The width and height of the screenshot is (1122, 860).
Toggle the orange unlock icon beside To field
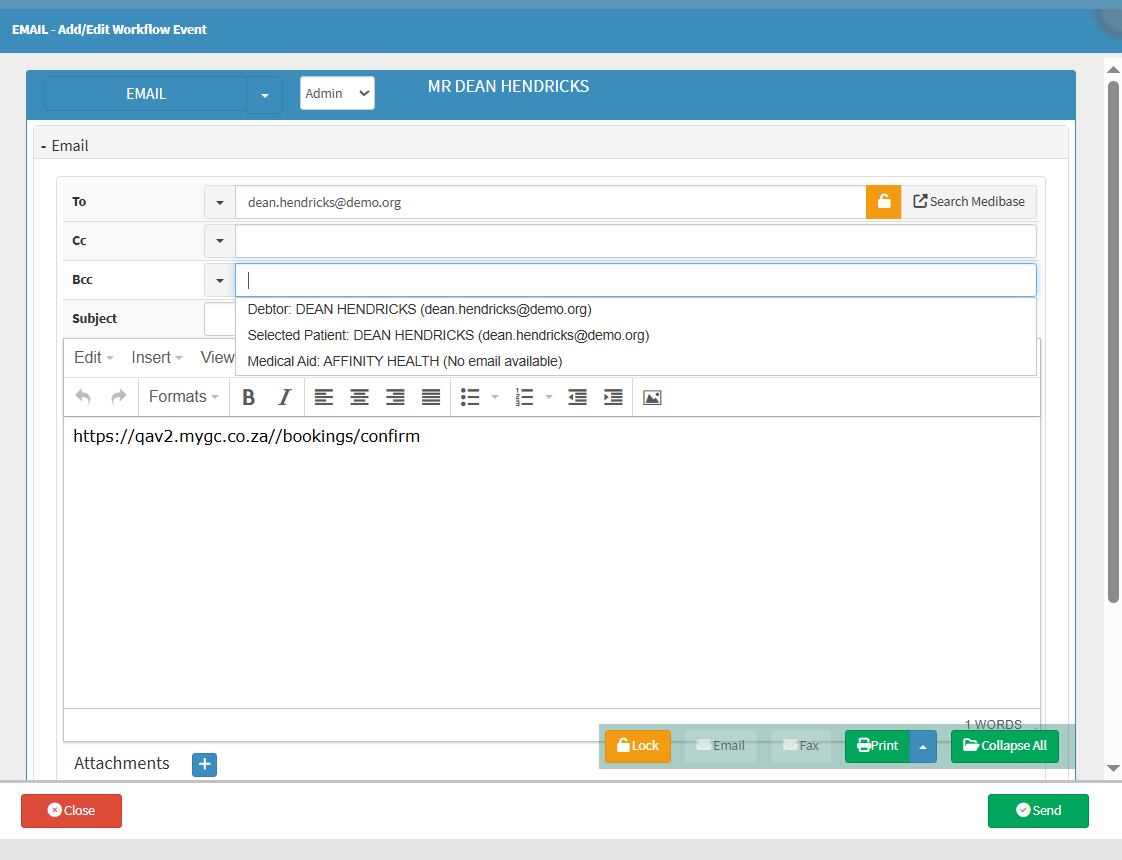(883, 202)
